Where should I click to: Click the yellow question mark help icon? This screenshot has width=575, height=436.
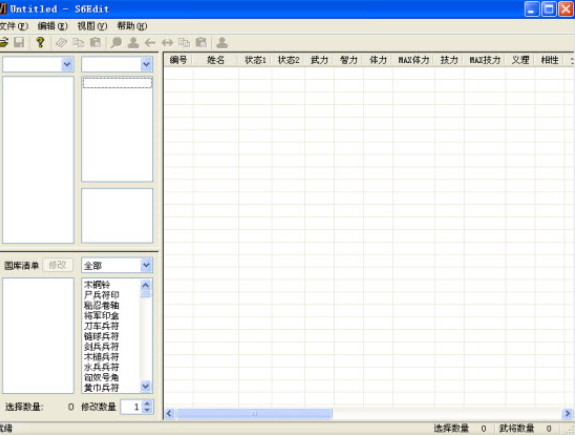pos(40,43)
